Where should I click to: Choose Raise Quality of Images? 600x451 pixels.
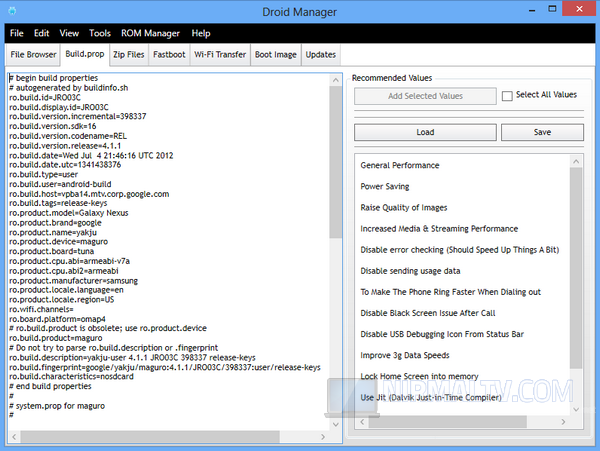pos(404,207)
